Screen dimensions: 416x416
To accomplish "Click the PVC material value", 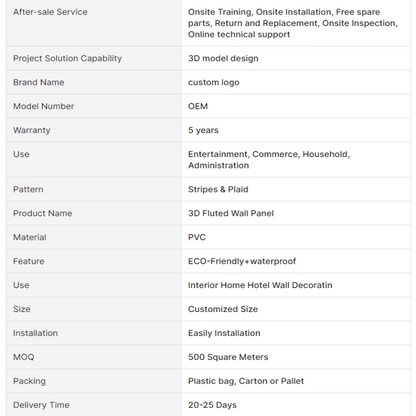I will (x=197, y=237).
